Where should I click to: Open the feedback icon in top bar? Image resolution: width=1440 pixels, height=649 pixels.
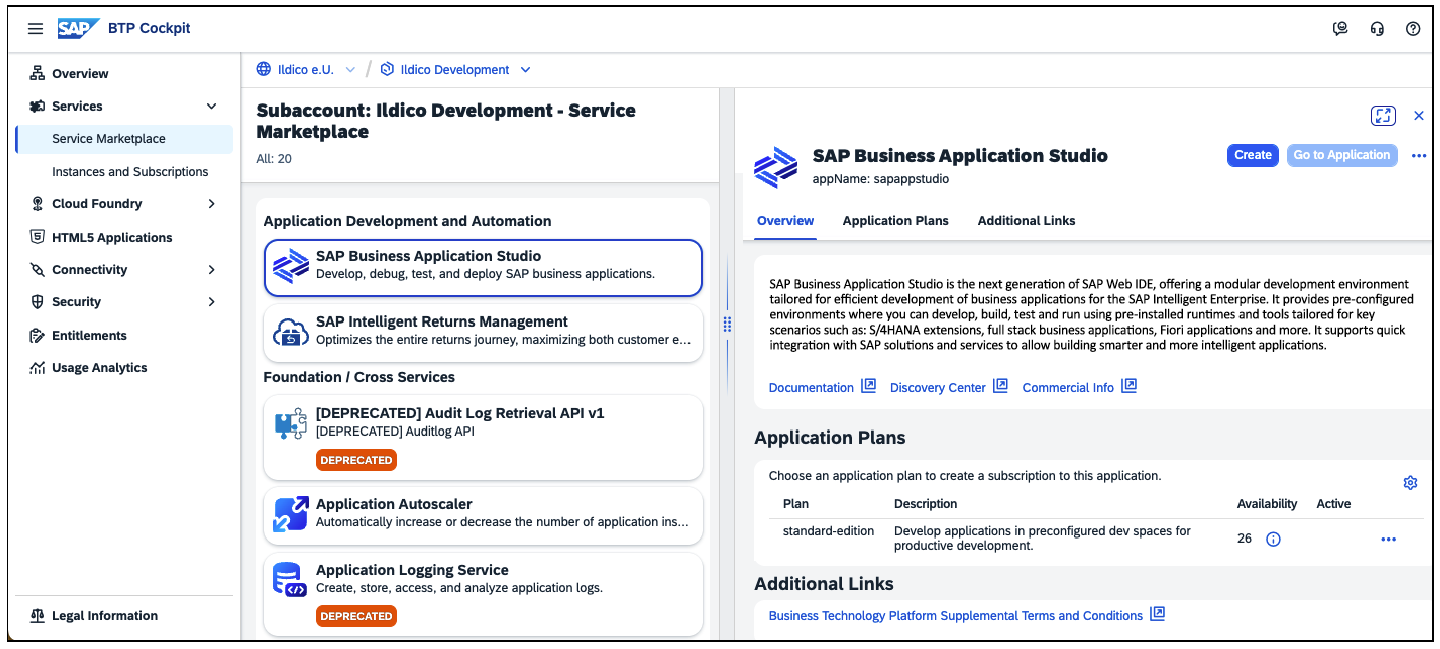1340,28
